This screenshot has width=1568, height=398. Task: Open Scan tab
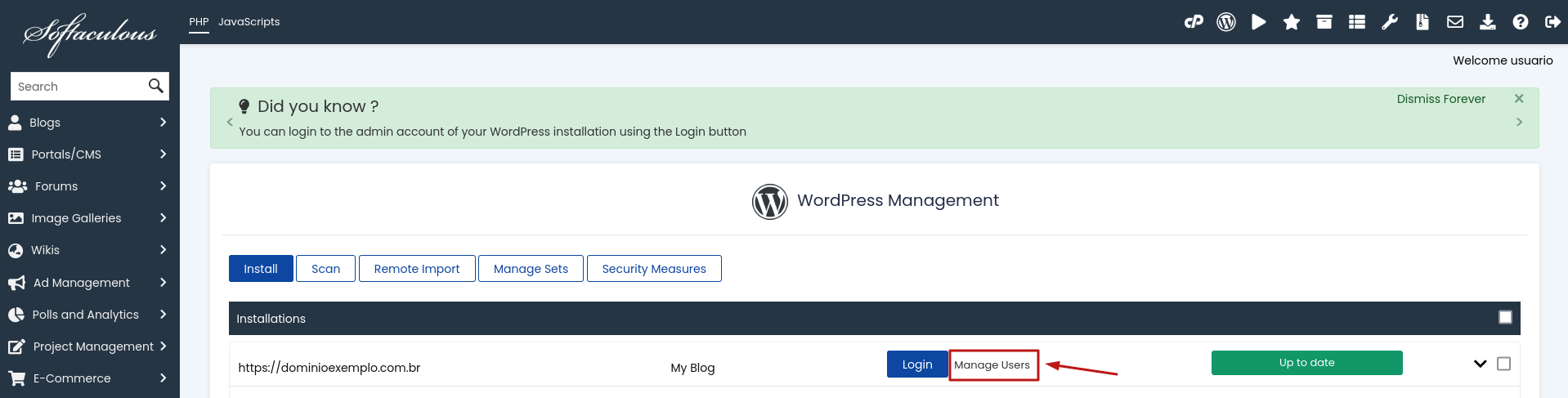point(325,269)
